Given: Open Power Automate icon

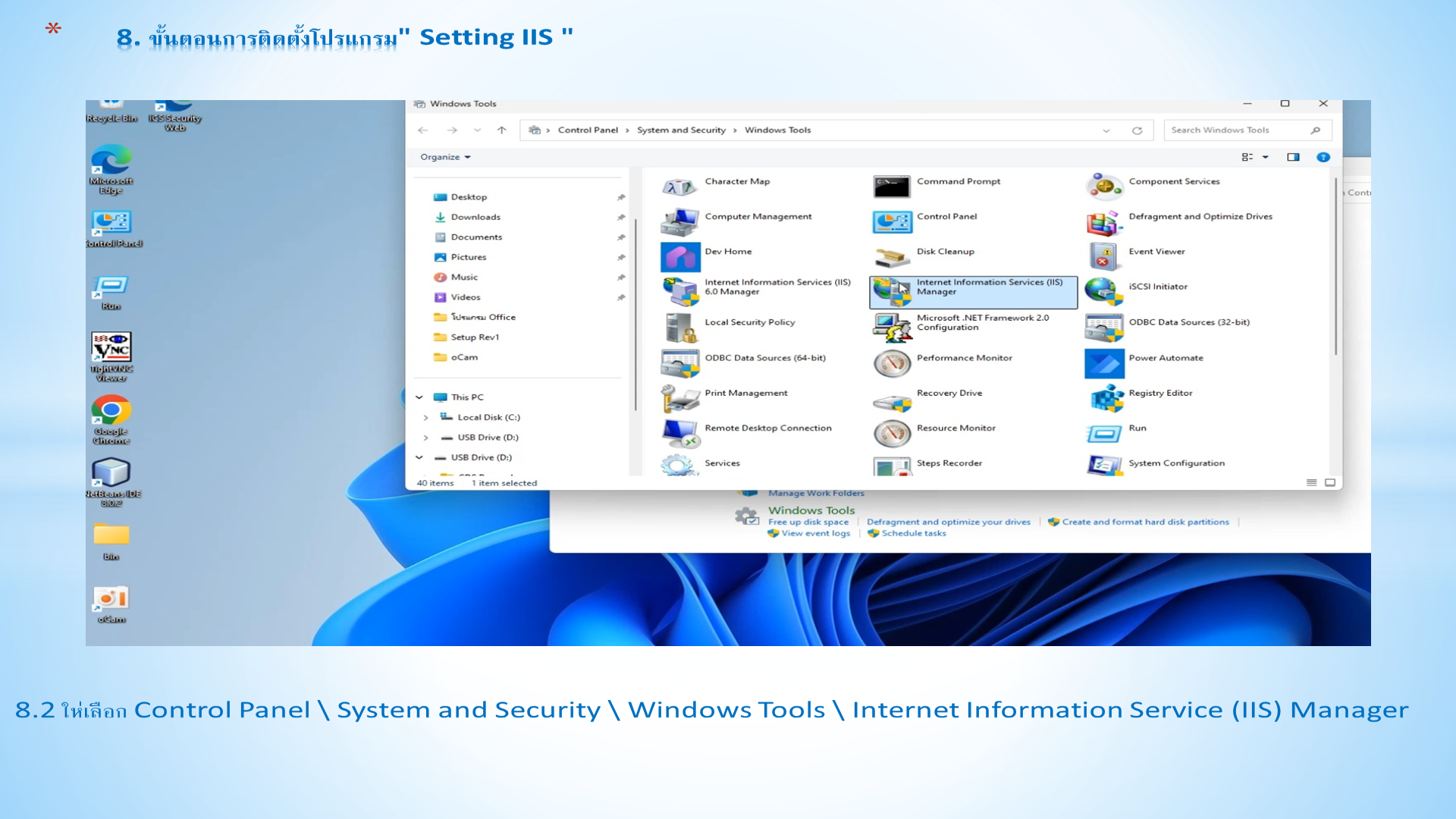Looking at the screenshot, I should coord(1104,363).
